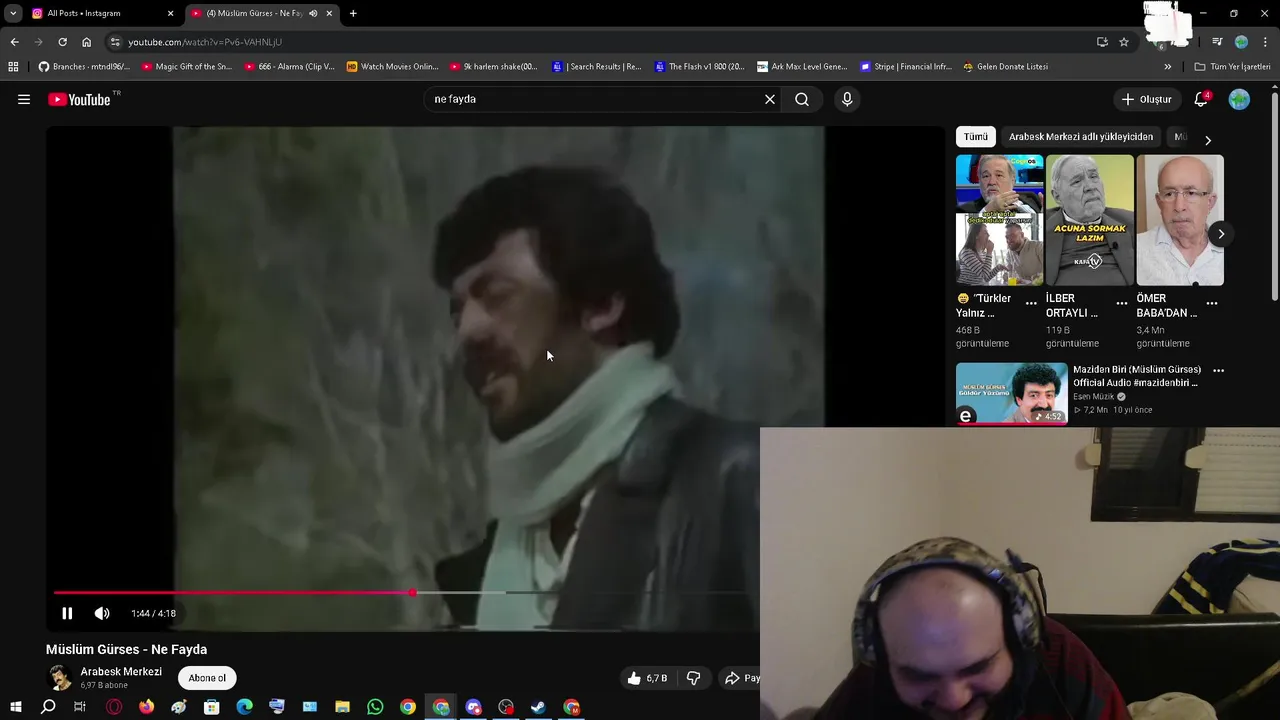The image size is (1280, 720).
Task: Open options for "Türkler Yalnız" short
Action: [1031, 303]
